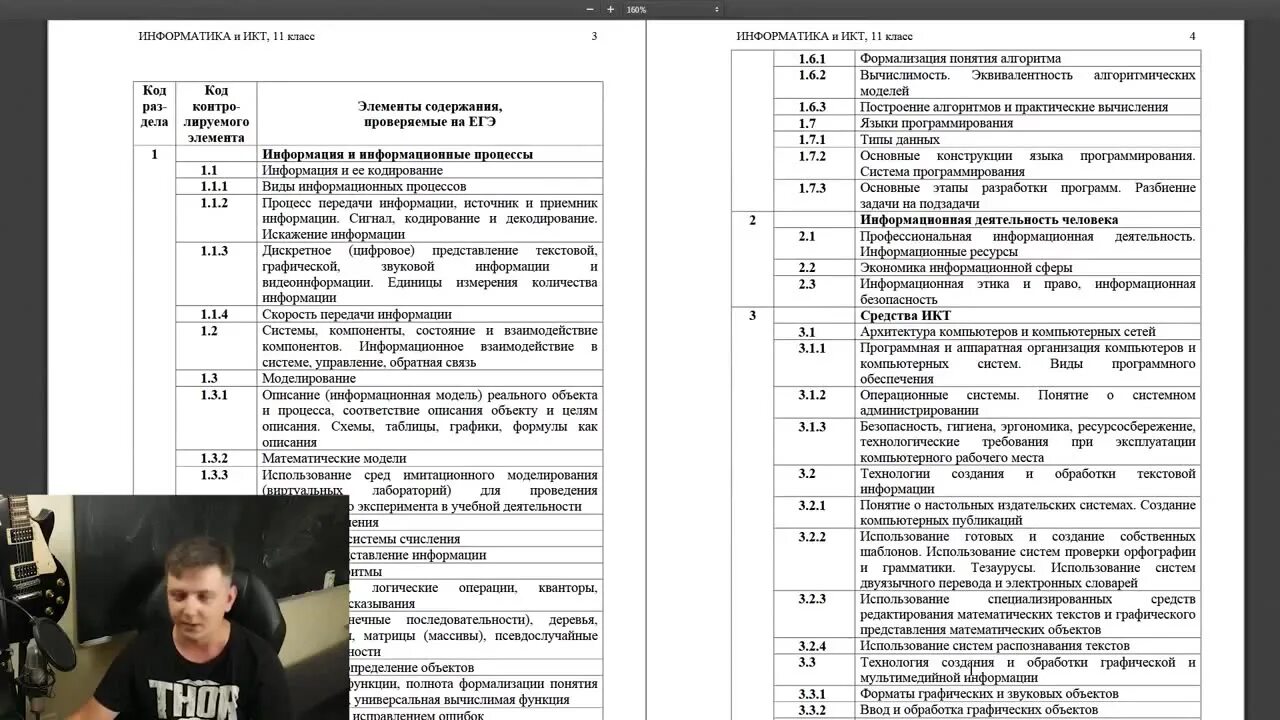Click the code cell '1.7.3'
This screenshot has width=1280, height=720.
(813, 188)
